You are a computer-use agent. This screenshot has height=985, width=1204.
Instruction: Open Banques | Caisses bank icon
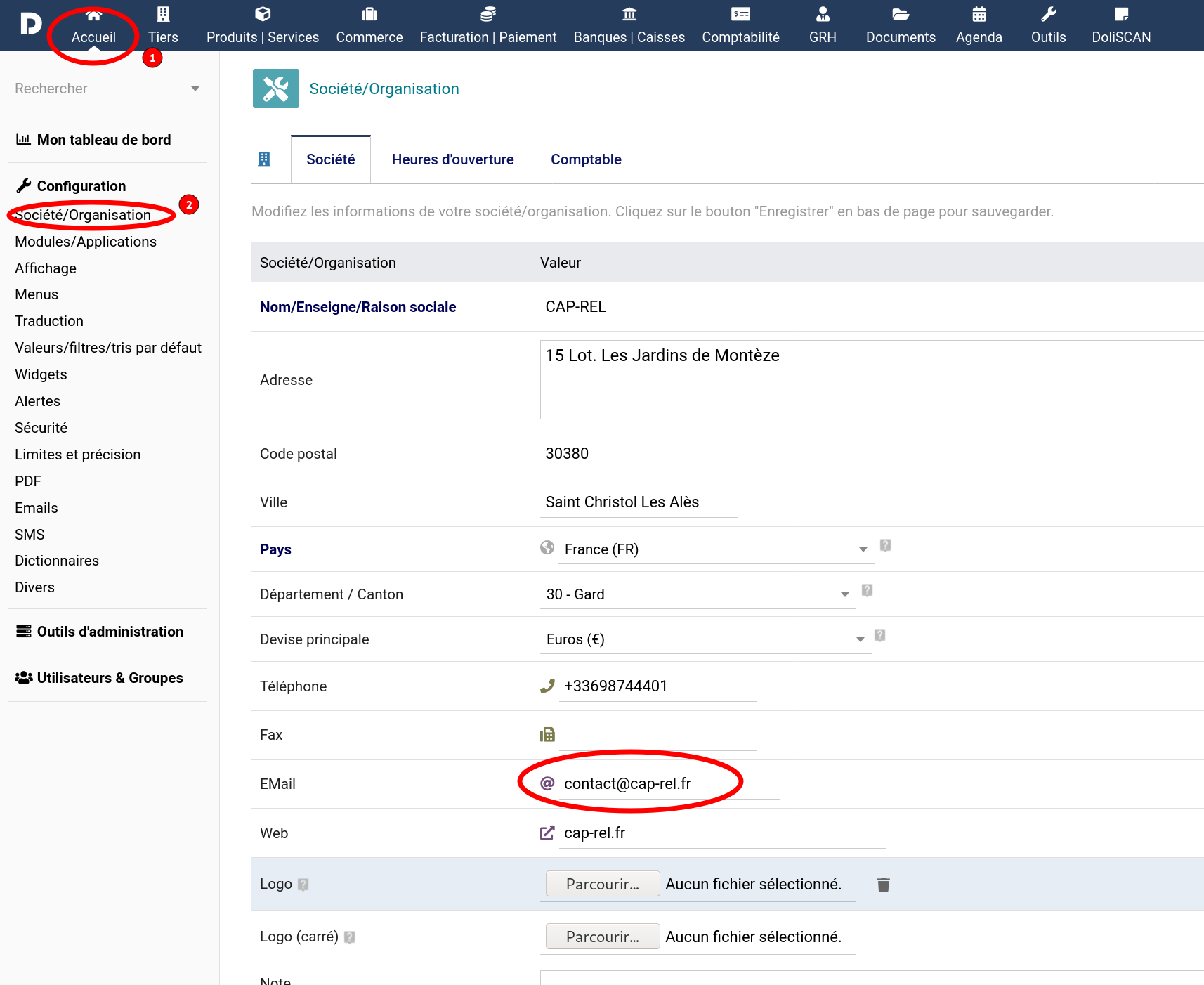(x=629, y=14)
